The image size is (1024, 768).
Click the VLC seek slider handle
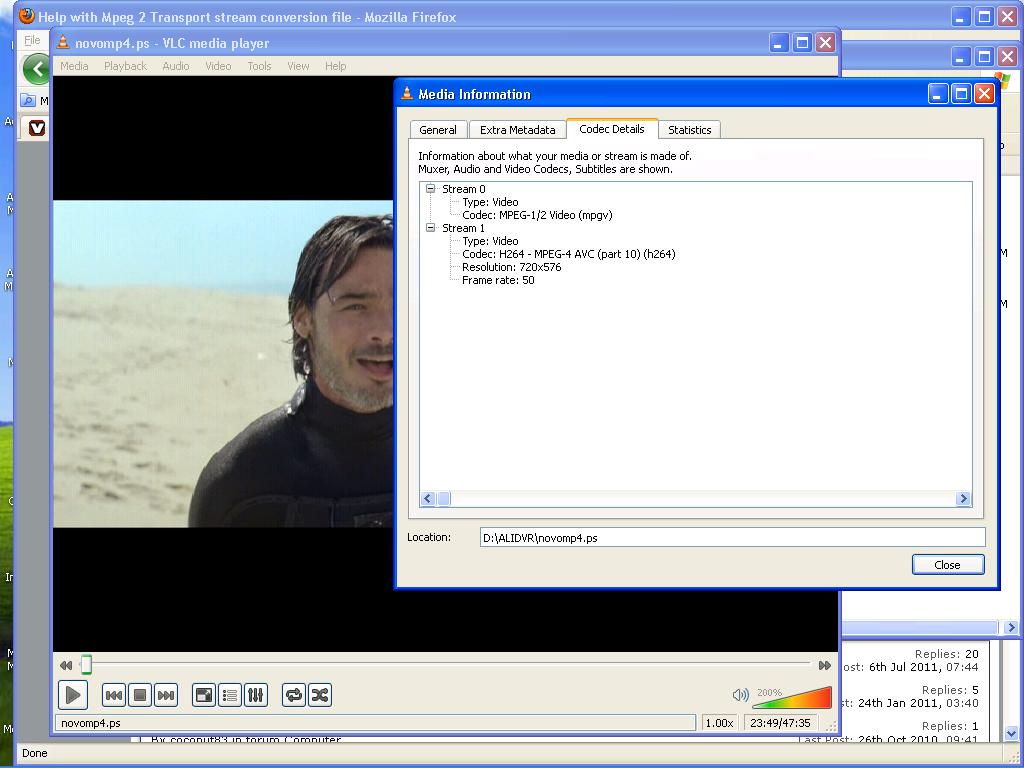click(x=86, y=665)
